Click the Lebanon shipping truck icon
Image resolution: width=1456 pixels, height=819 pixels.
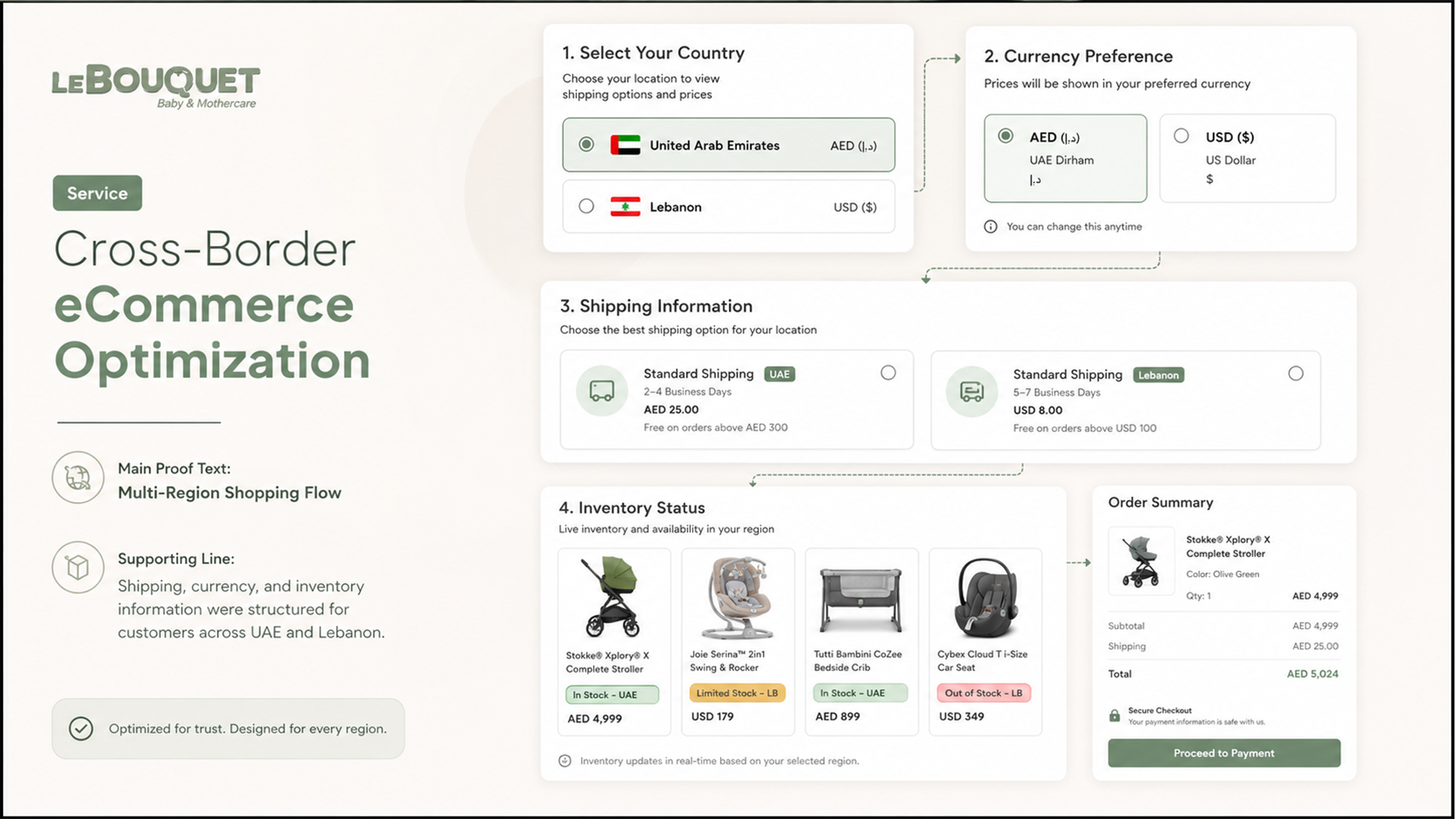[971, 391]
